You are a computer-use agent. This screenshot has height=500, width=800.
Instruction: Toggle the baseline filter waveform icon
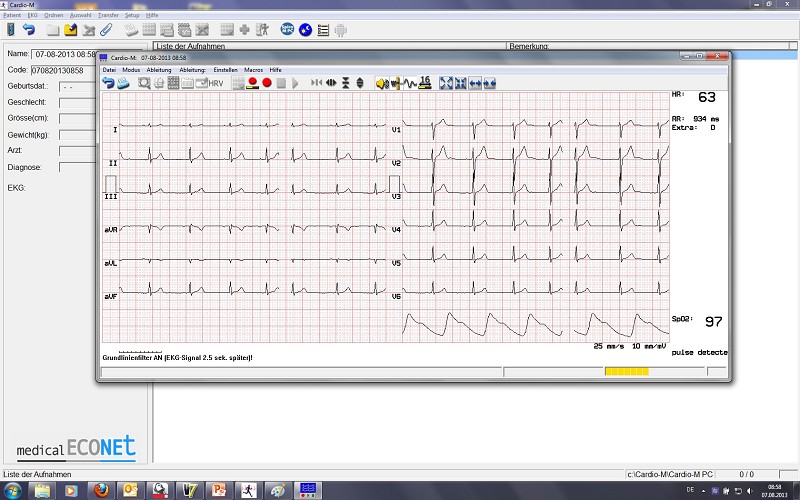click(408, 83)
